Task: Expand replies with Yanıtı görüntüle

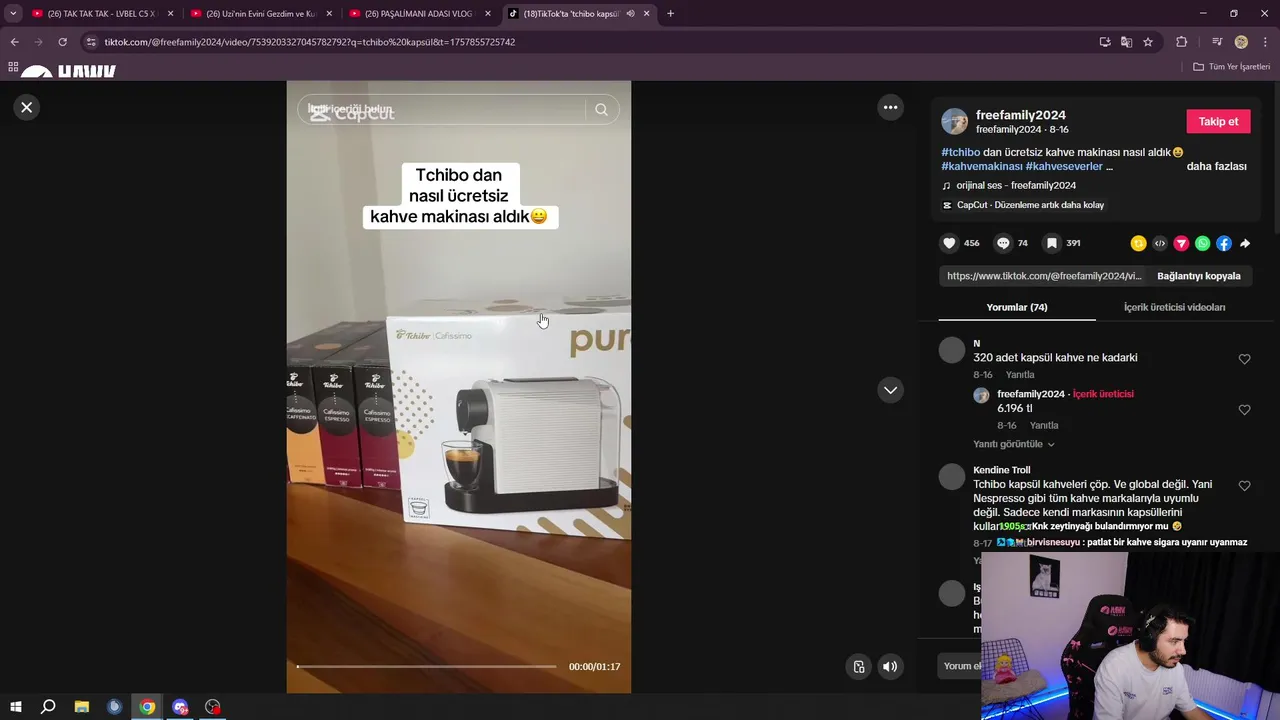Action: [x=1013, y=444]
